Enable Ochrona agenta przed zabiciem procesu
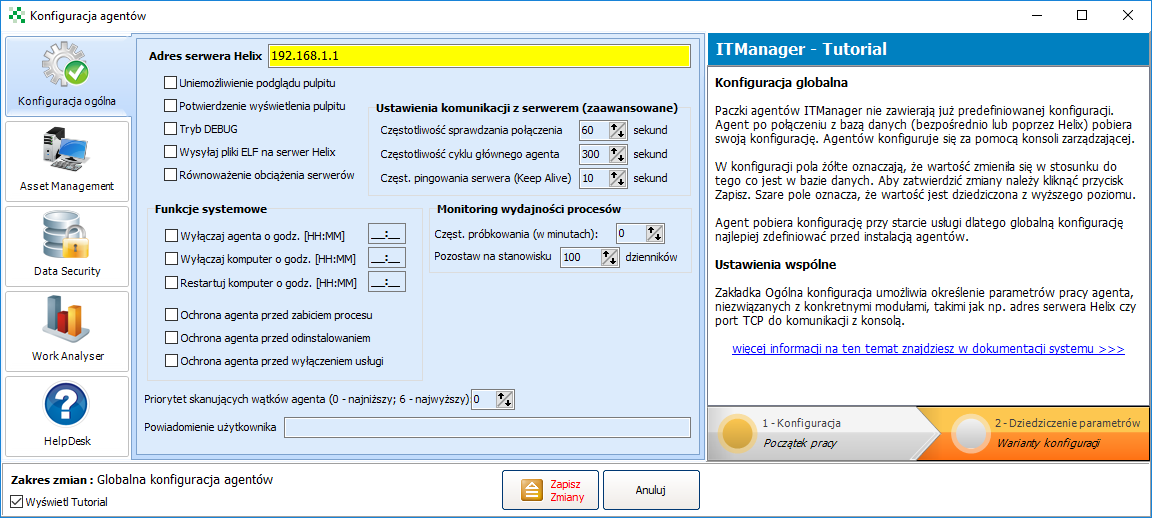The width and height of the screenshot is (1152, 518). 170,315
